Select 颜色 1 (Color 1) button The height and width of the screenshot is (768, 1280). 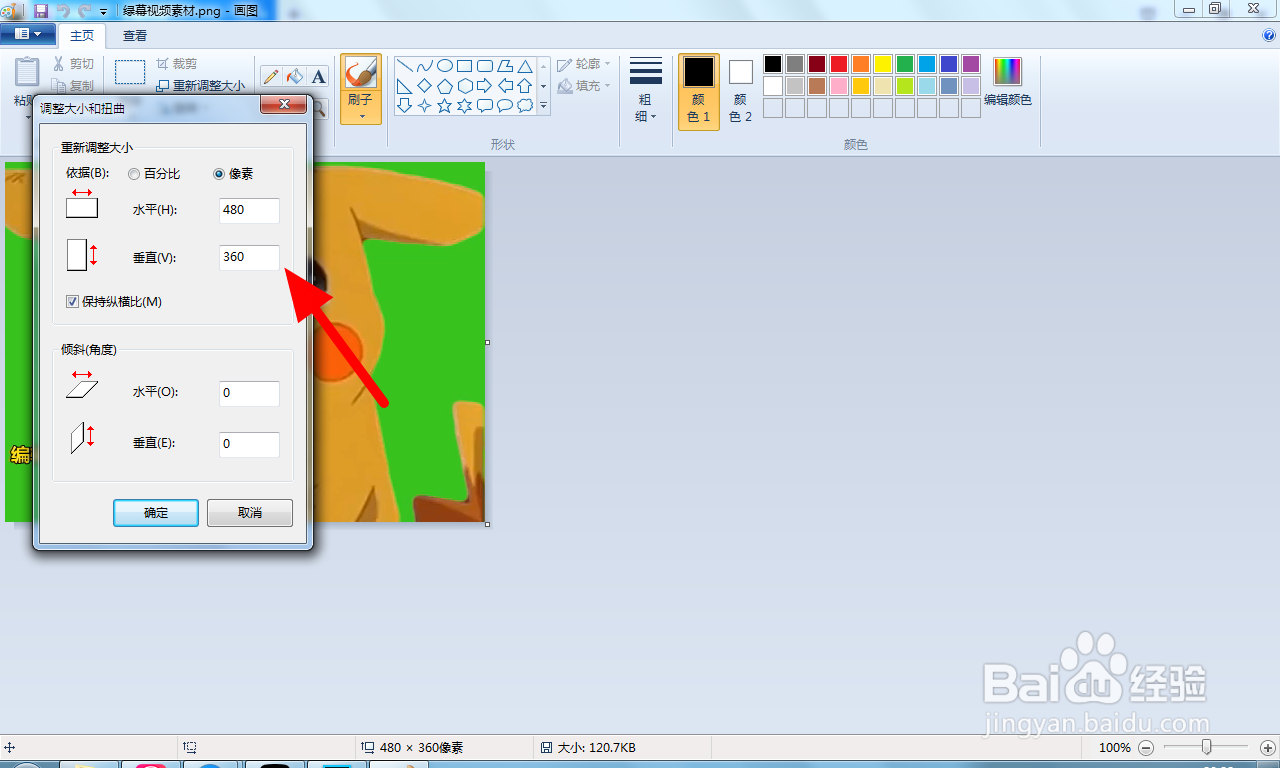click(699, 92)
